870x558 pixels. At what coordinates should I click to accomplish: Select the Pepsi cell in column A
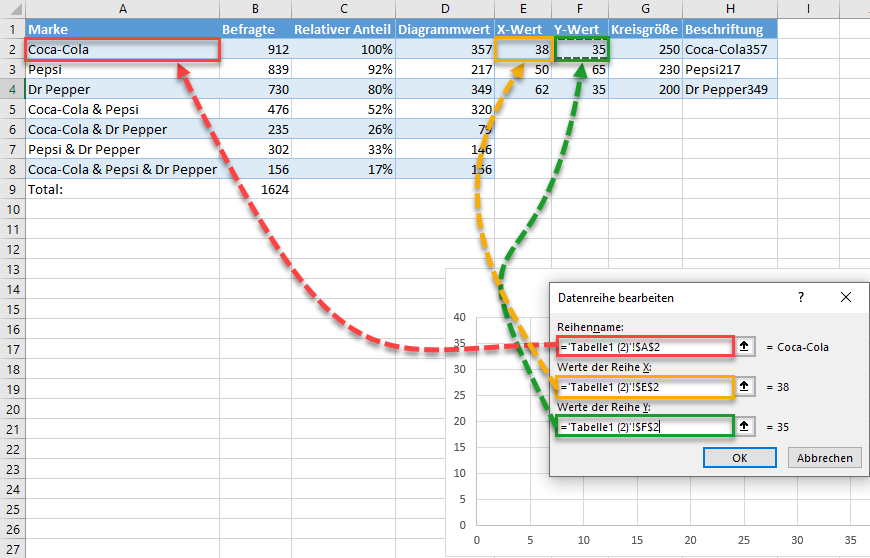(123, 69)
